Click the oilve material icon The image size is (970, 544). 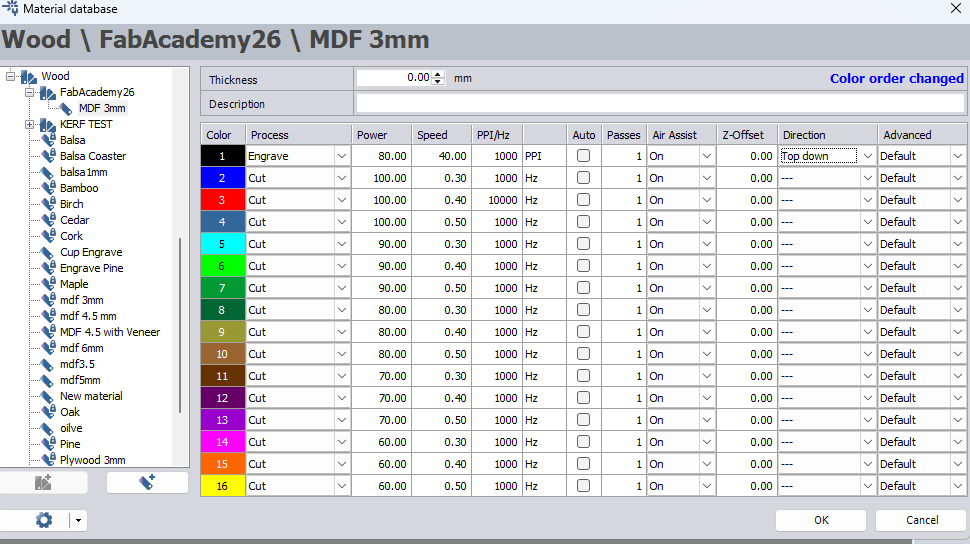(47, 428)
